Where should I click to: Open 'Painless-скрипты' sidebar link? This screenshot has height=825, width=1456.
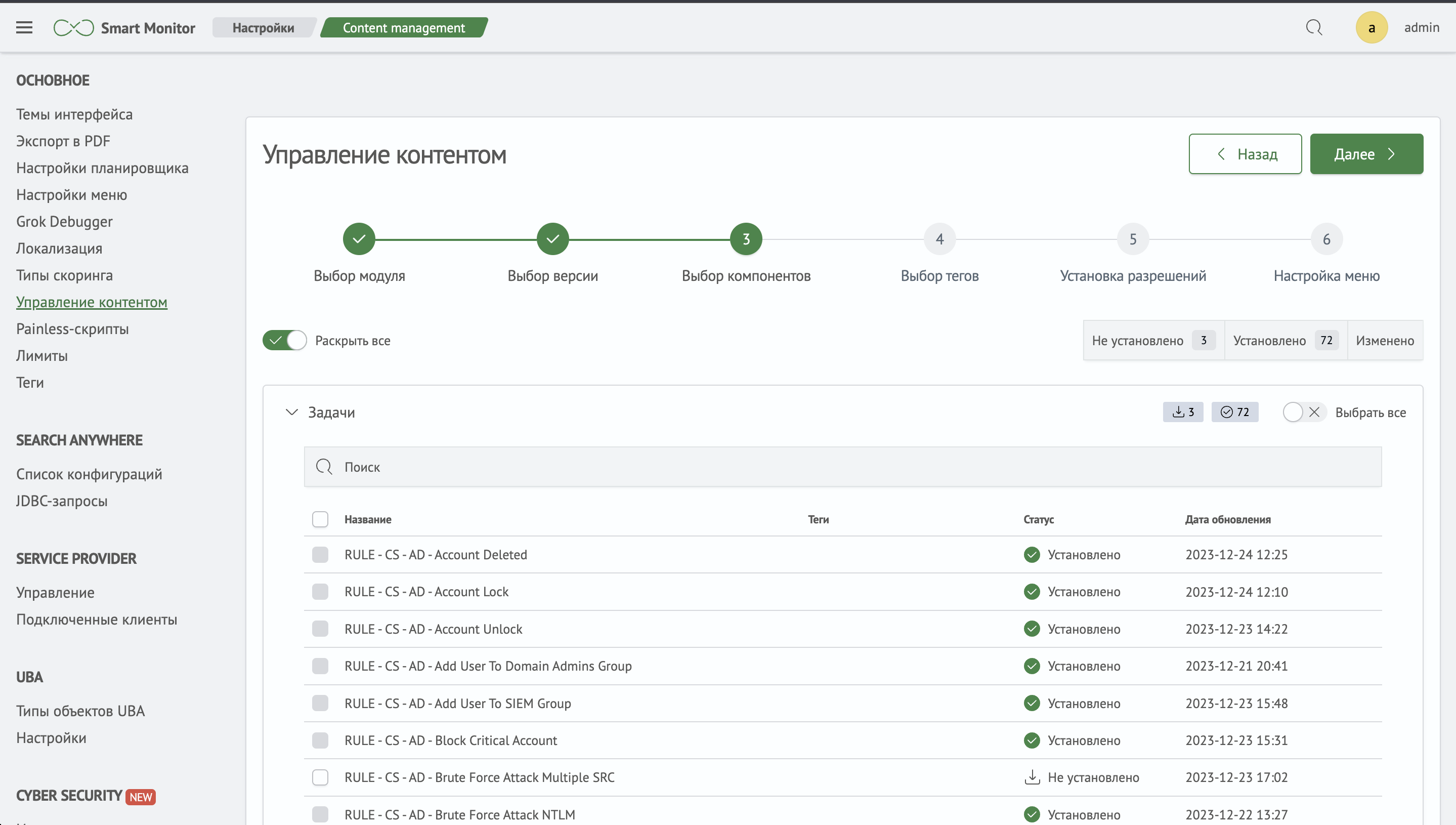pos(72,328)
